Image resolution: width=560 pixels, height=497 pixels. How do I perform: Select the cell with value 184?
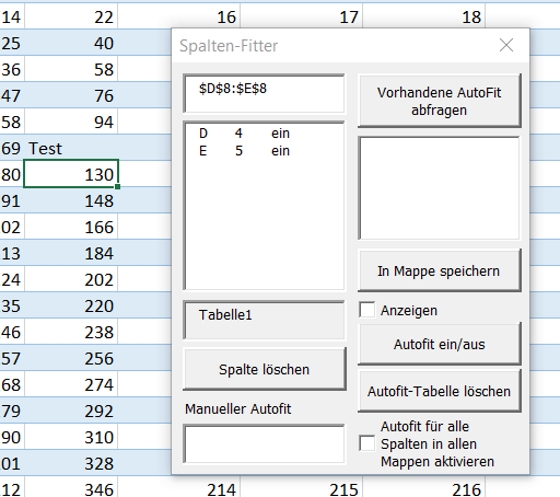tap(71, 253)
